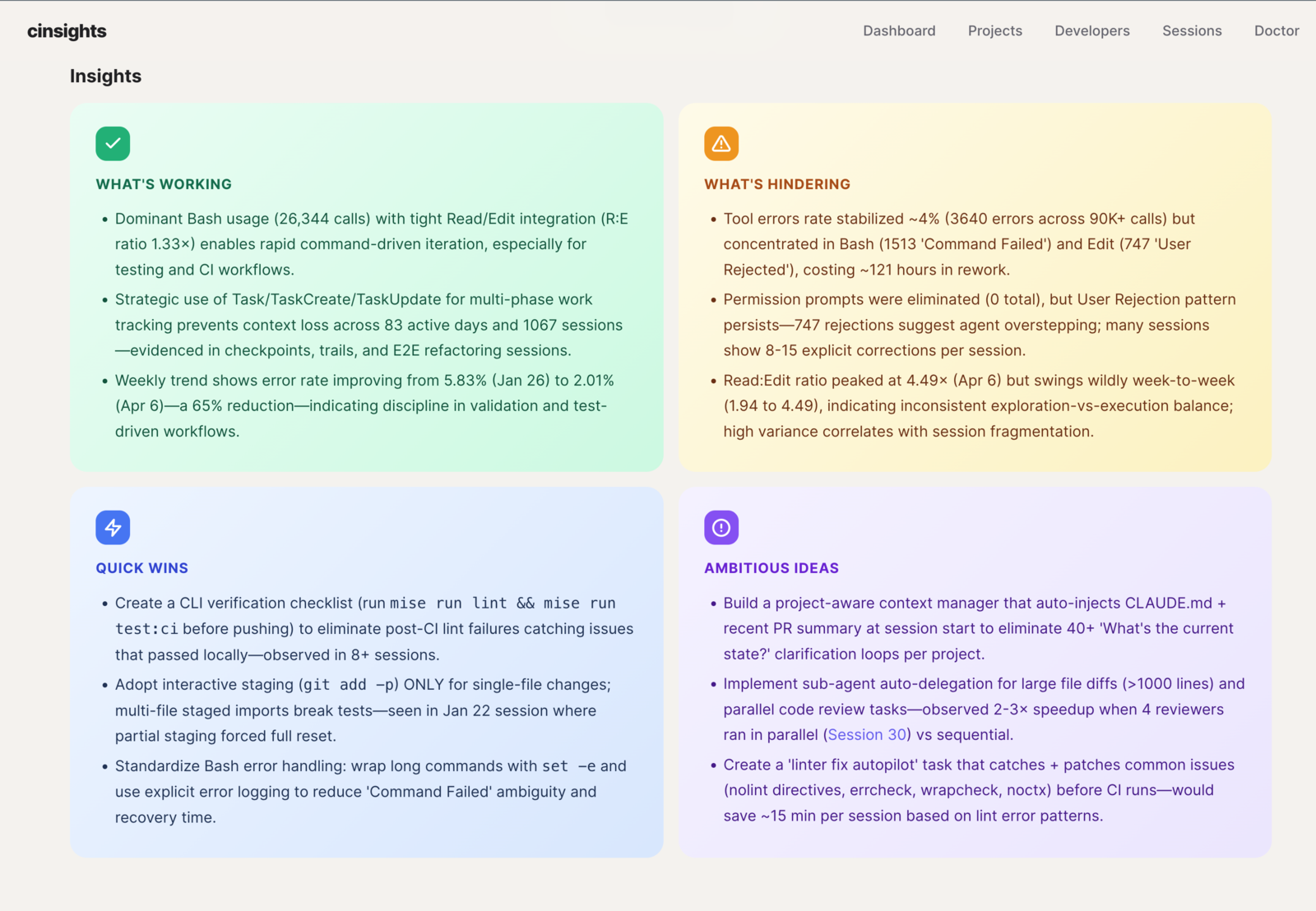Switch to the Sessions view

point(1192,30)
